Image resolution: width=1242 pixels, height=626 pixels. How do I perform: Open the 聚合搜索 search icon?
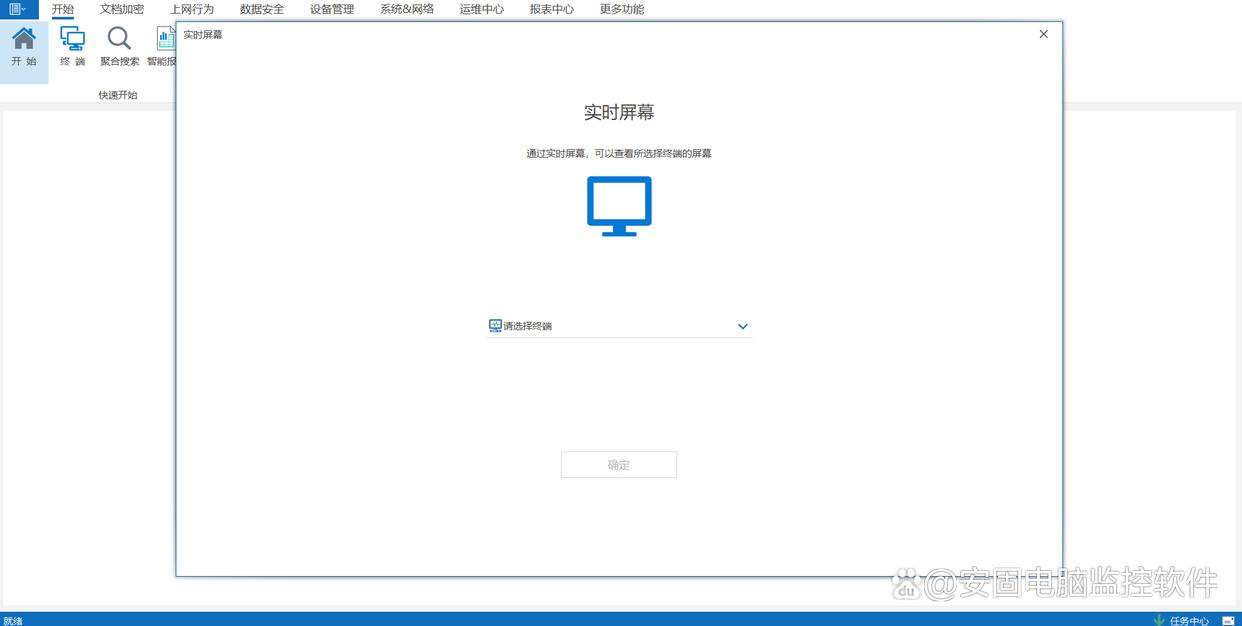point(119,47)
